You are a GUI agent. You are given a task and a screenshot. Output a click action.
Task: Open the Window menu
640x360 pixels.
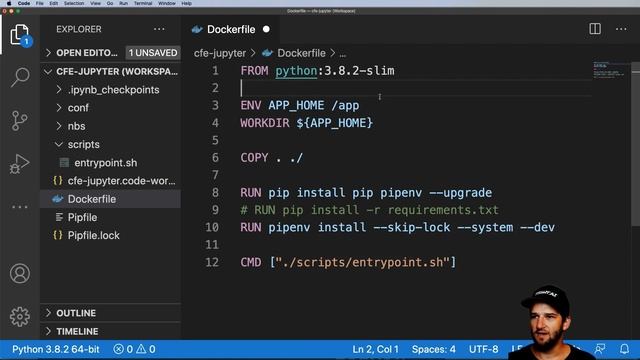coord(167,3)
